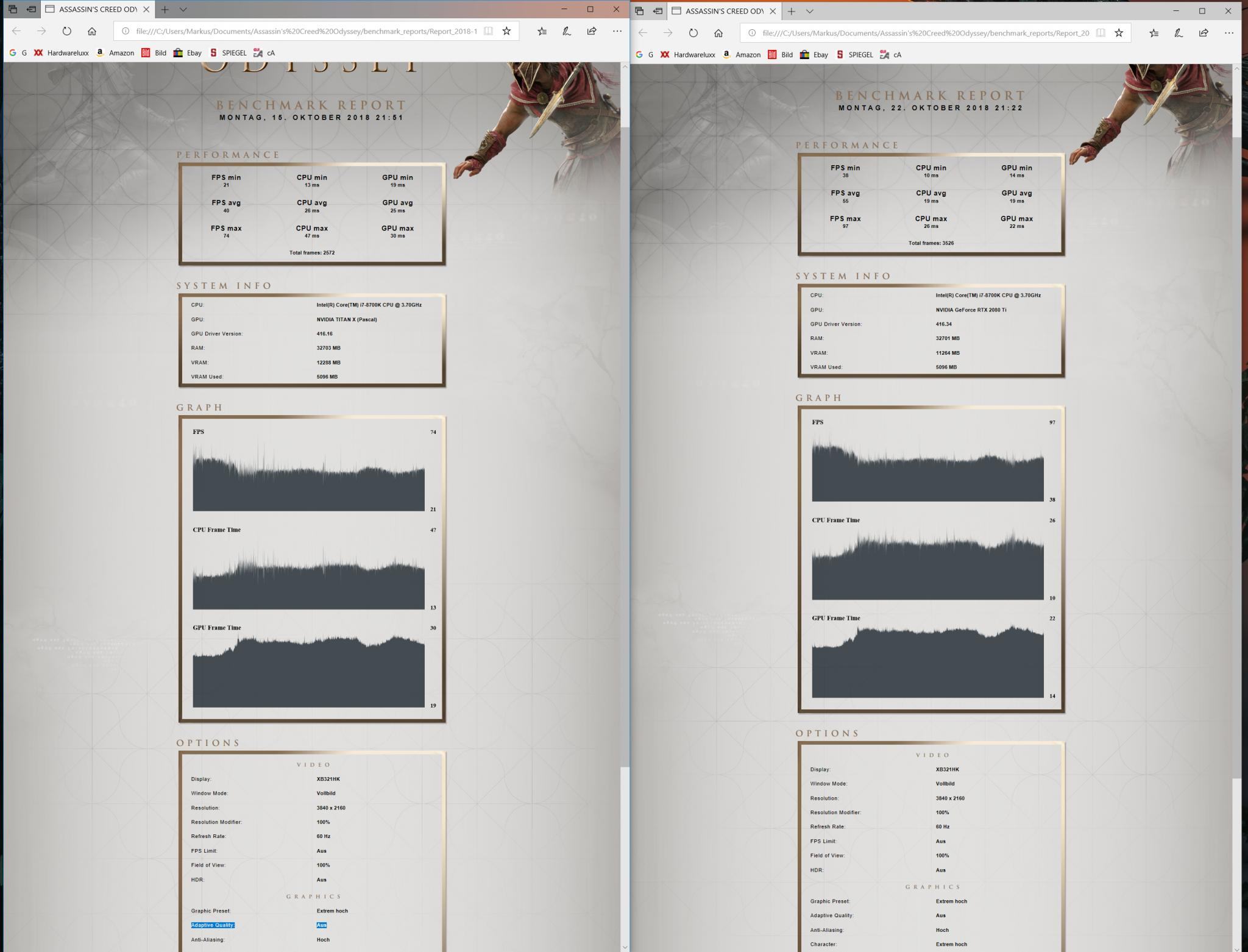The image size is (1248, 952).
Task: Close the Assassin's Creed tab in left window
Action: click(146, 9)
